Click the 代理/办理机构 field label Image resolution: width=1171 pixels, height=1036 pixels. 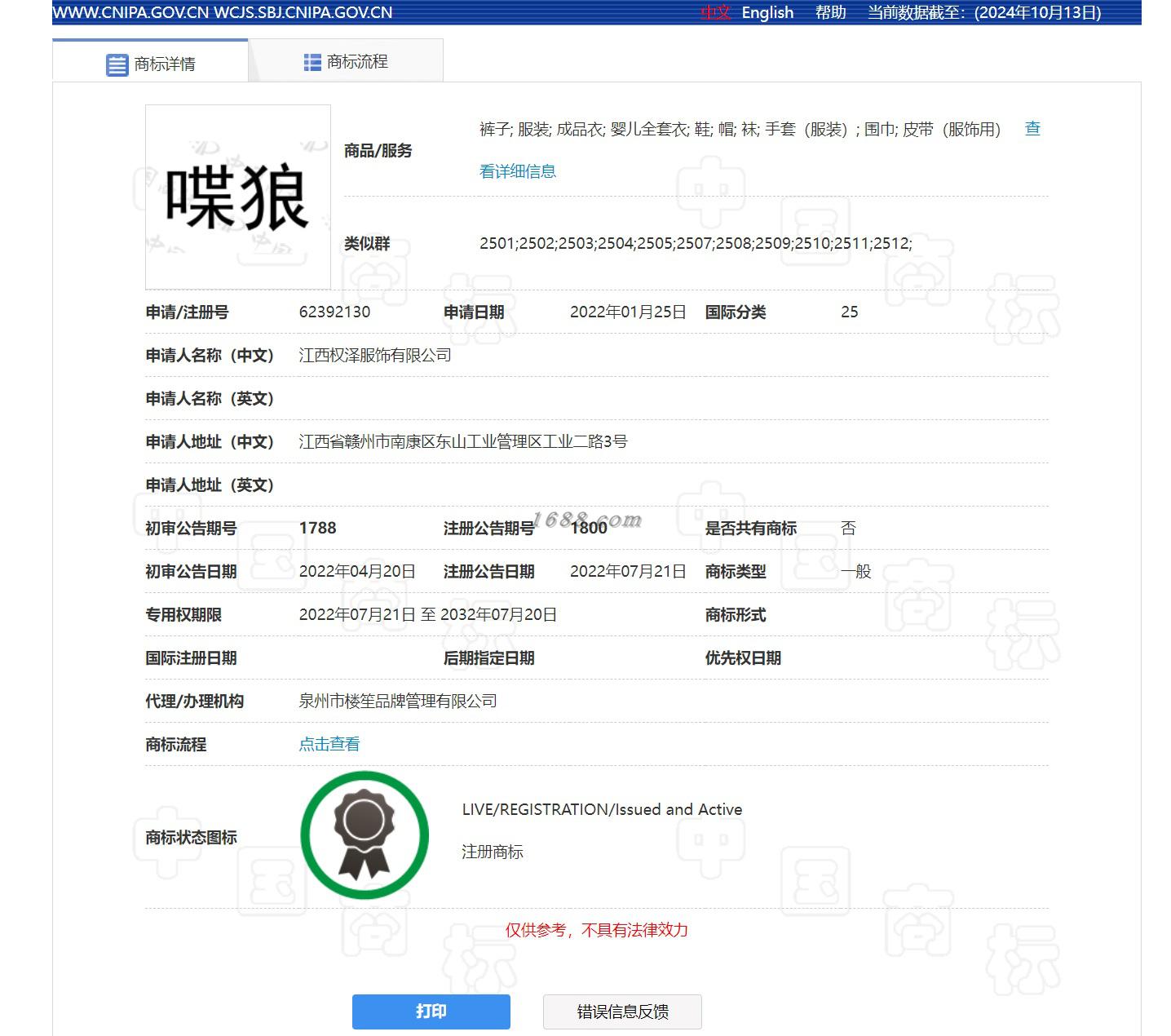tap(194, 701)
